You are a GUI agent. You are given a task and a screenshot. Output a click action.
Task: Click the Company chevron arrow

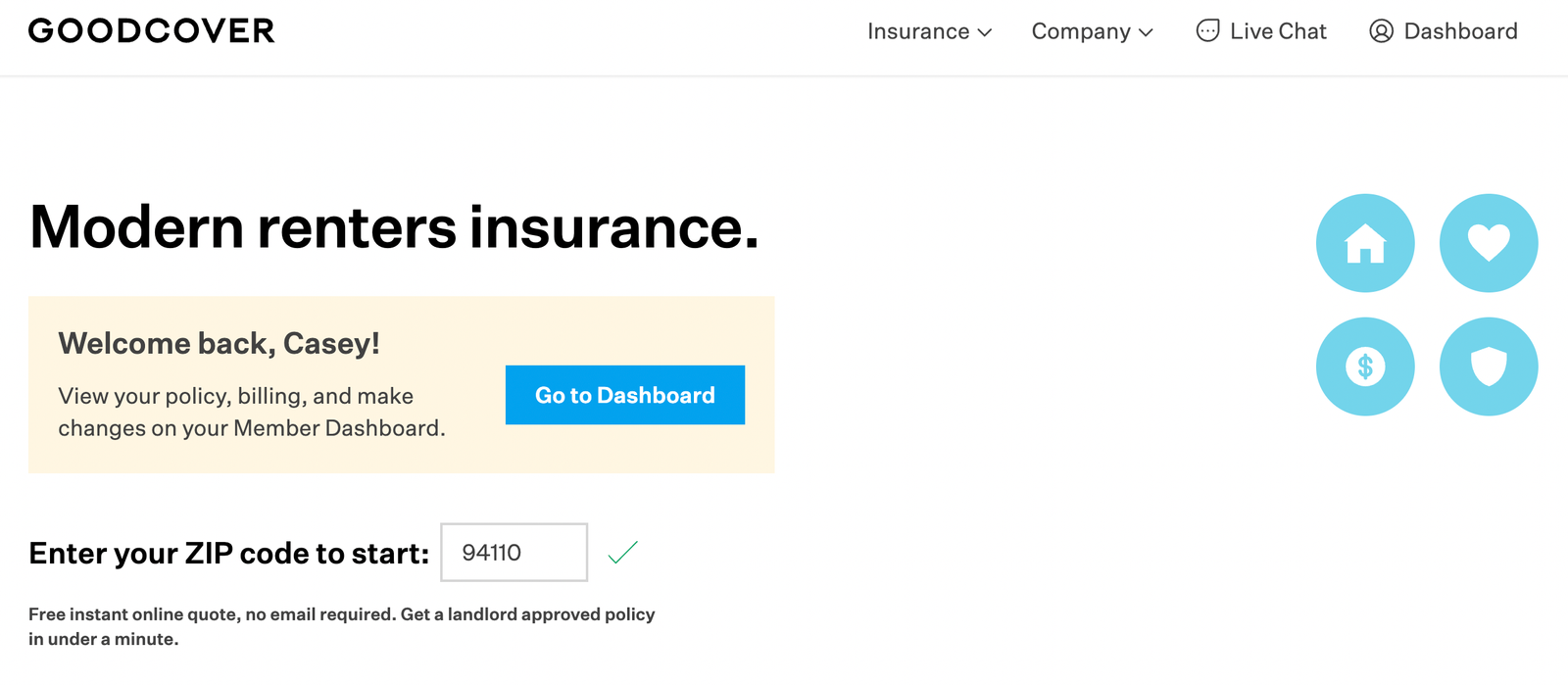(x=1147, y=33)
